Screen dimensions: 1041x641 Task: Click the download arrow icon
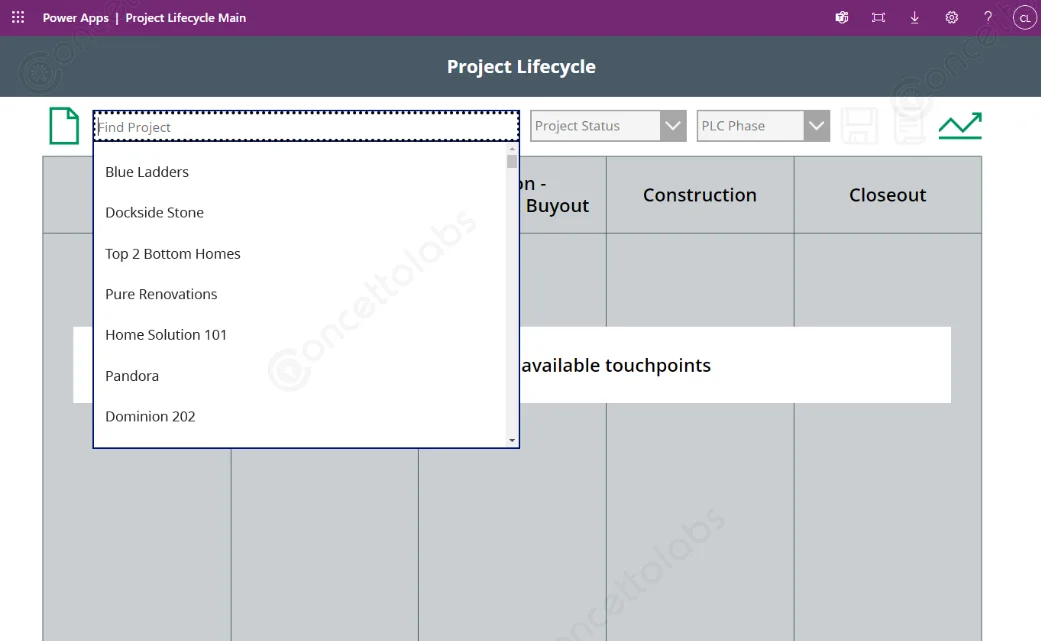click(914, 18)
